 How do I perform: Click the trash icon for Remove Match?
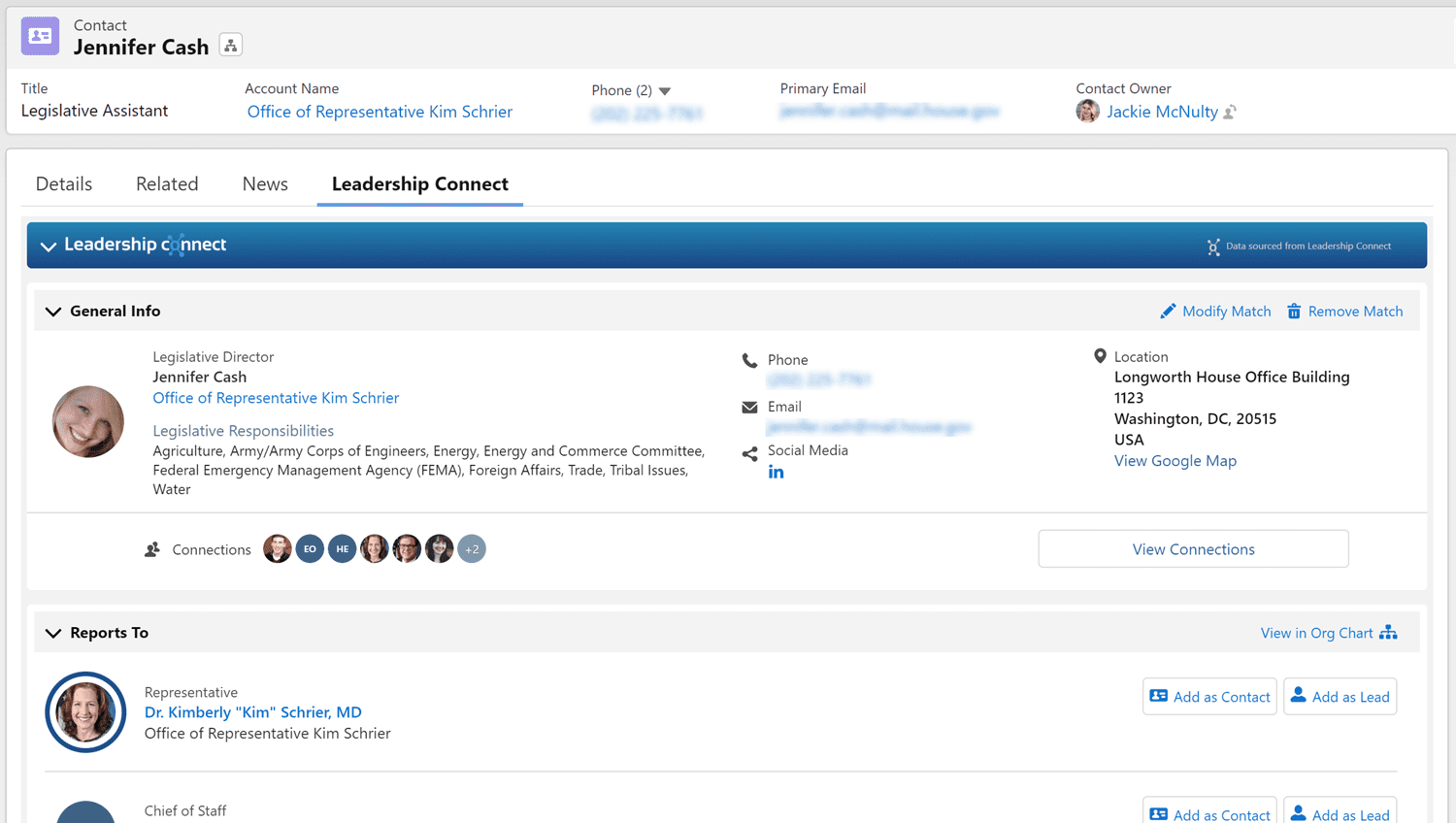(x=1294, y=312)
